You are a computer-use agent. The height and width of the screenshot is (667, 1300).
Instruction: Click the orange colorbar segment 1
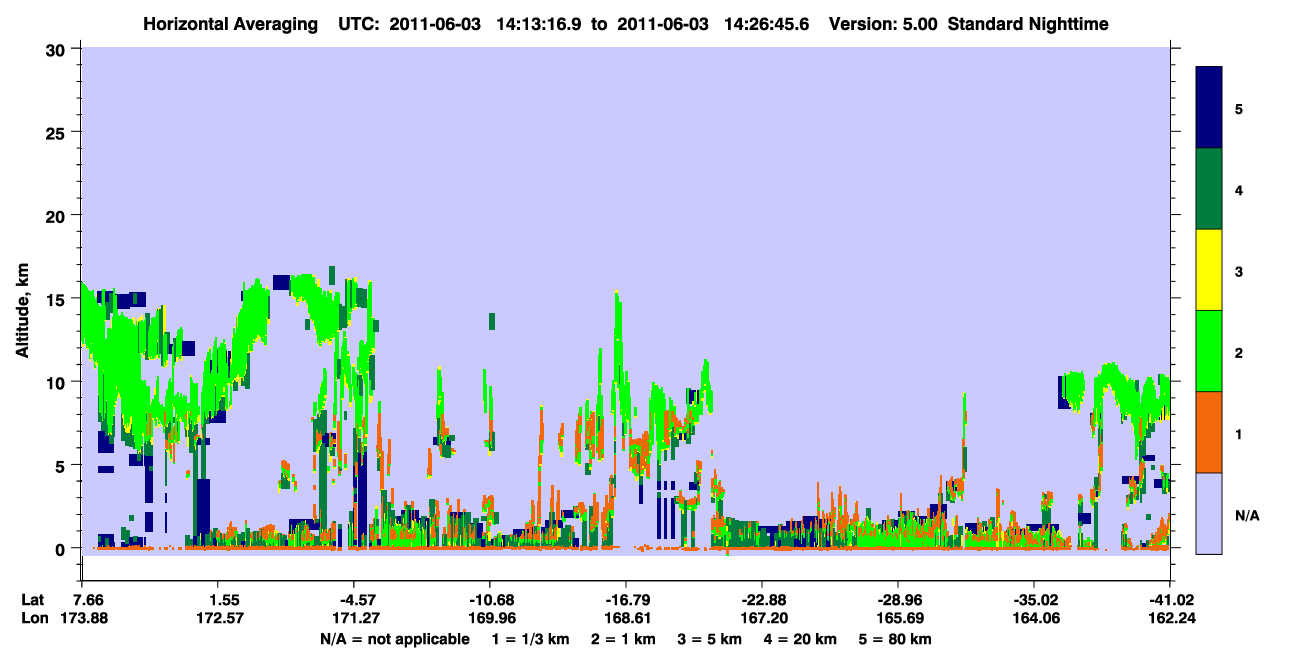pos(1209,431)
